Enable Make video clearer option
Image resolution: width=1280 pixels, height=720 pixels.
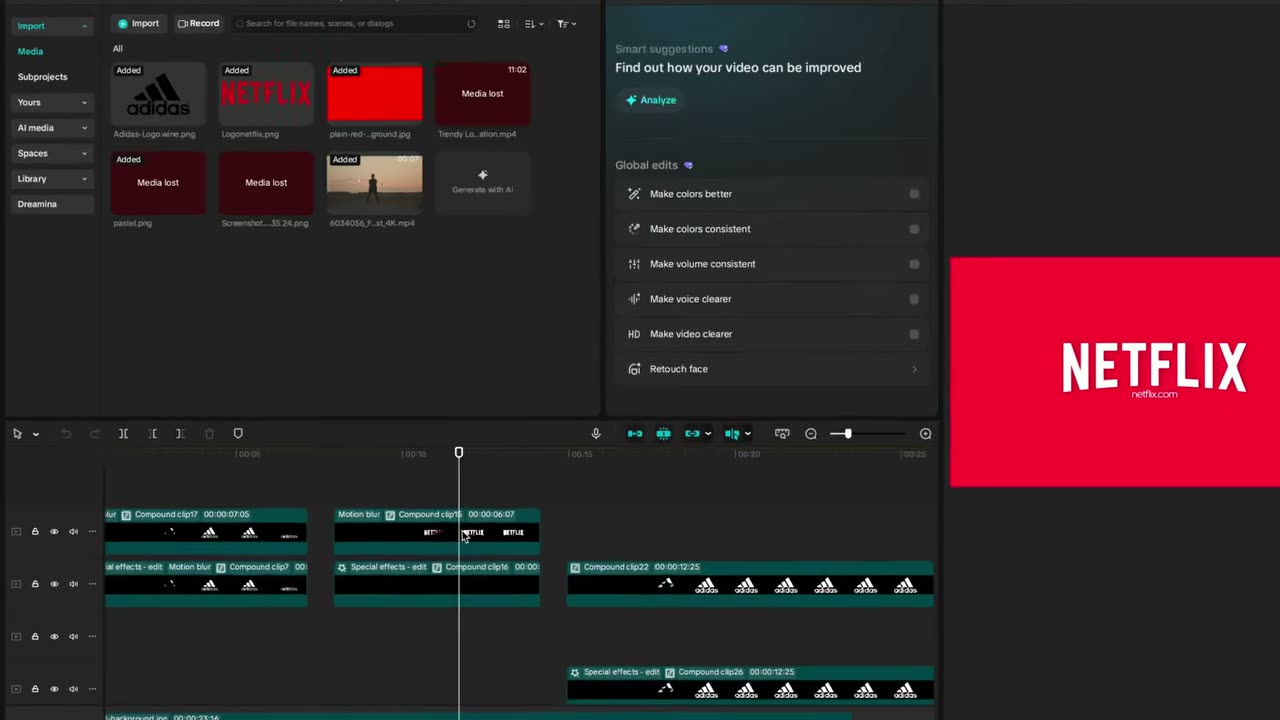point(914,334)
